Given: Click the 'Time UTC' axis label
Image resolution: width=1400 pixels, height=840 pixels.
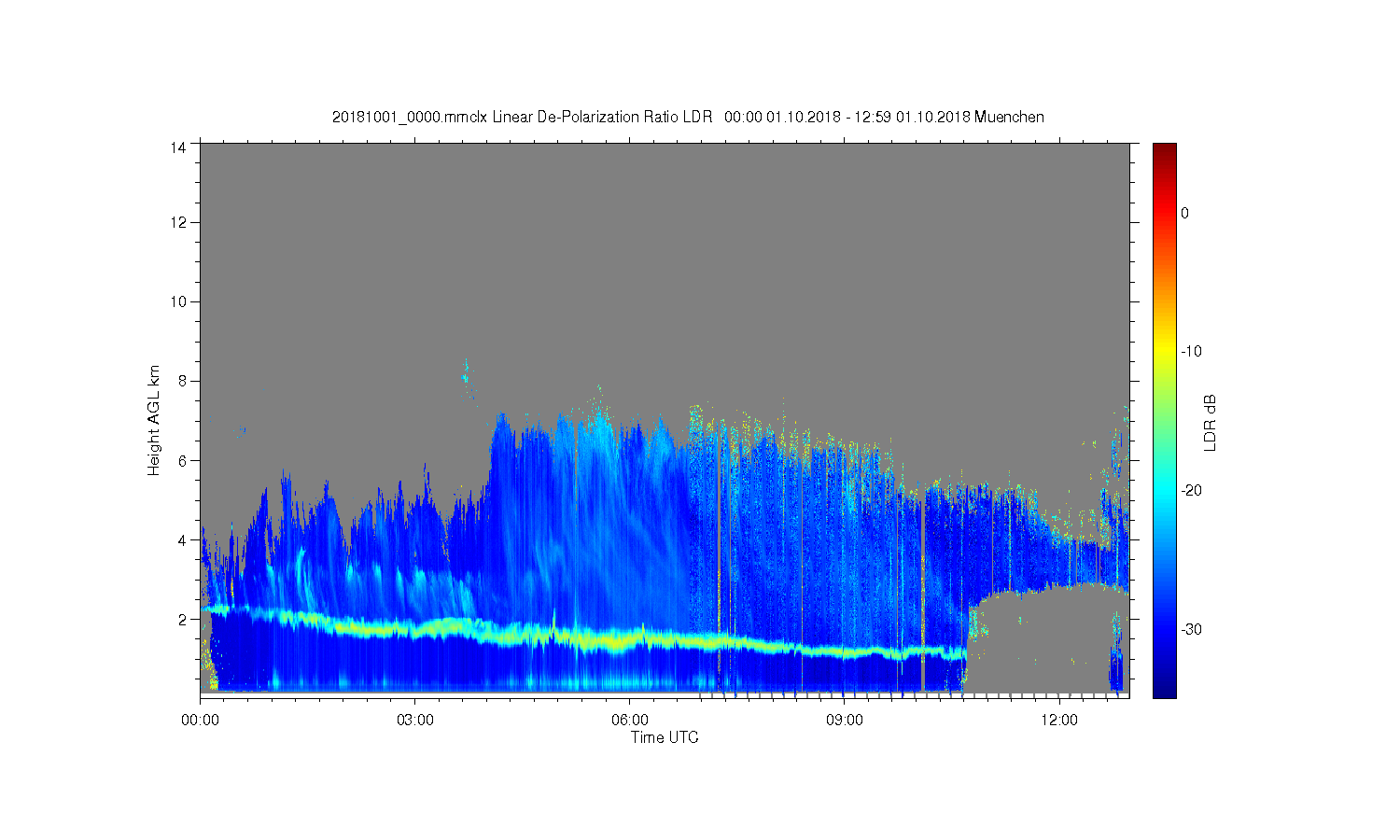Looking at the screenshot, I should click(x=665, y=737).
